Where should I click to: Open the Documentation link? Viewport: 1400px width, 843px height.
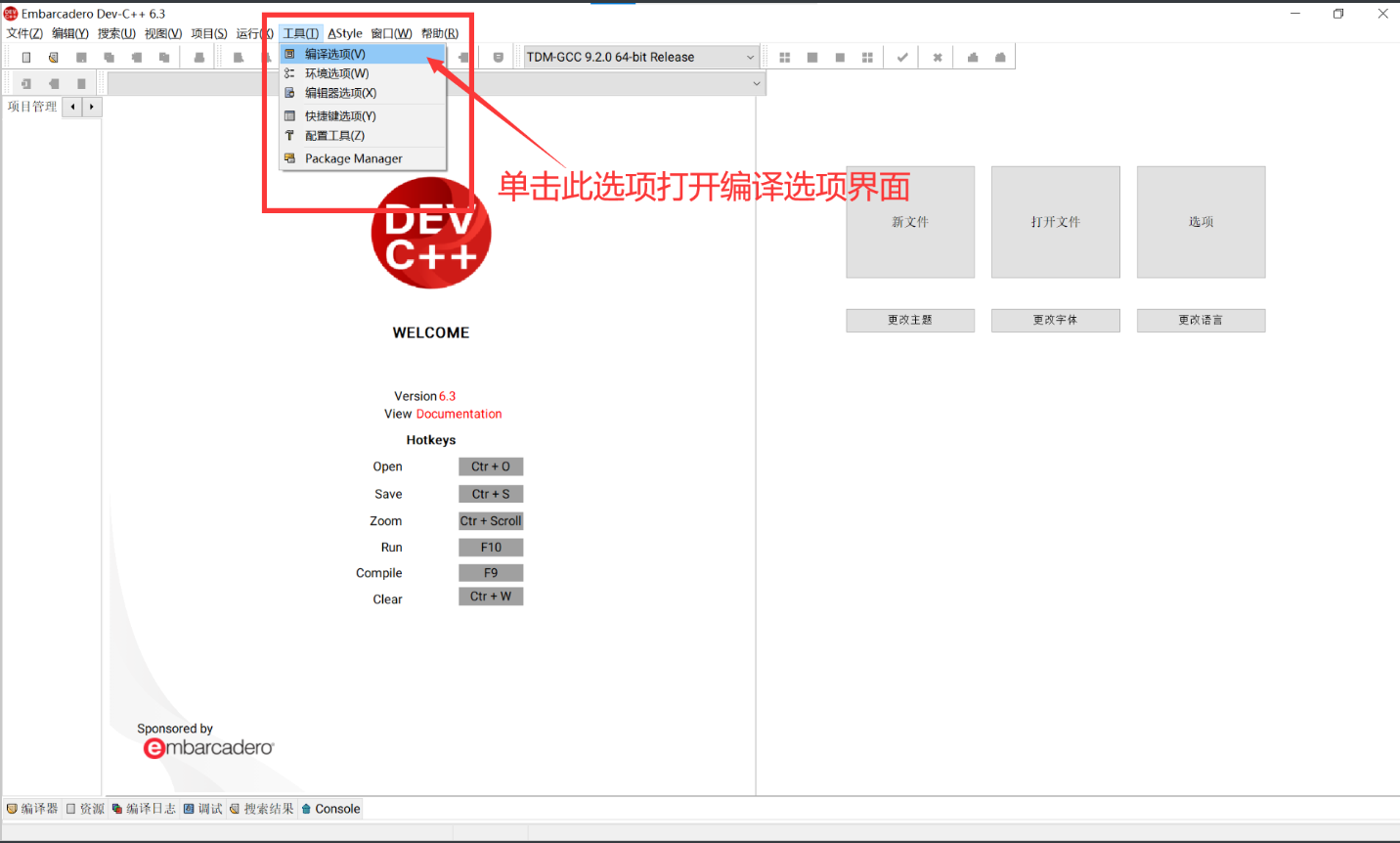coord(459,413)
